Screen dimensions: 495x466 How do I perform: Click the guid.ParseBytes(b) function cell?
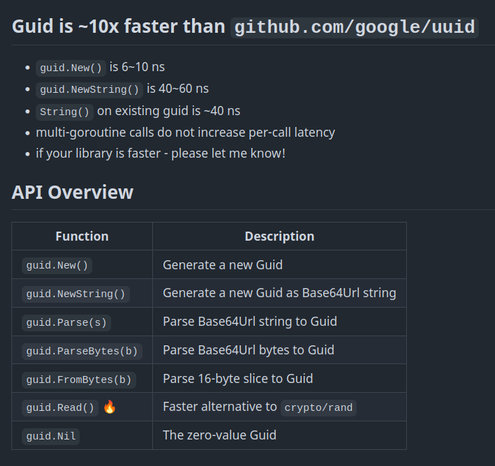point(82,351)
